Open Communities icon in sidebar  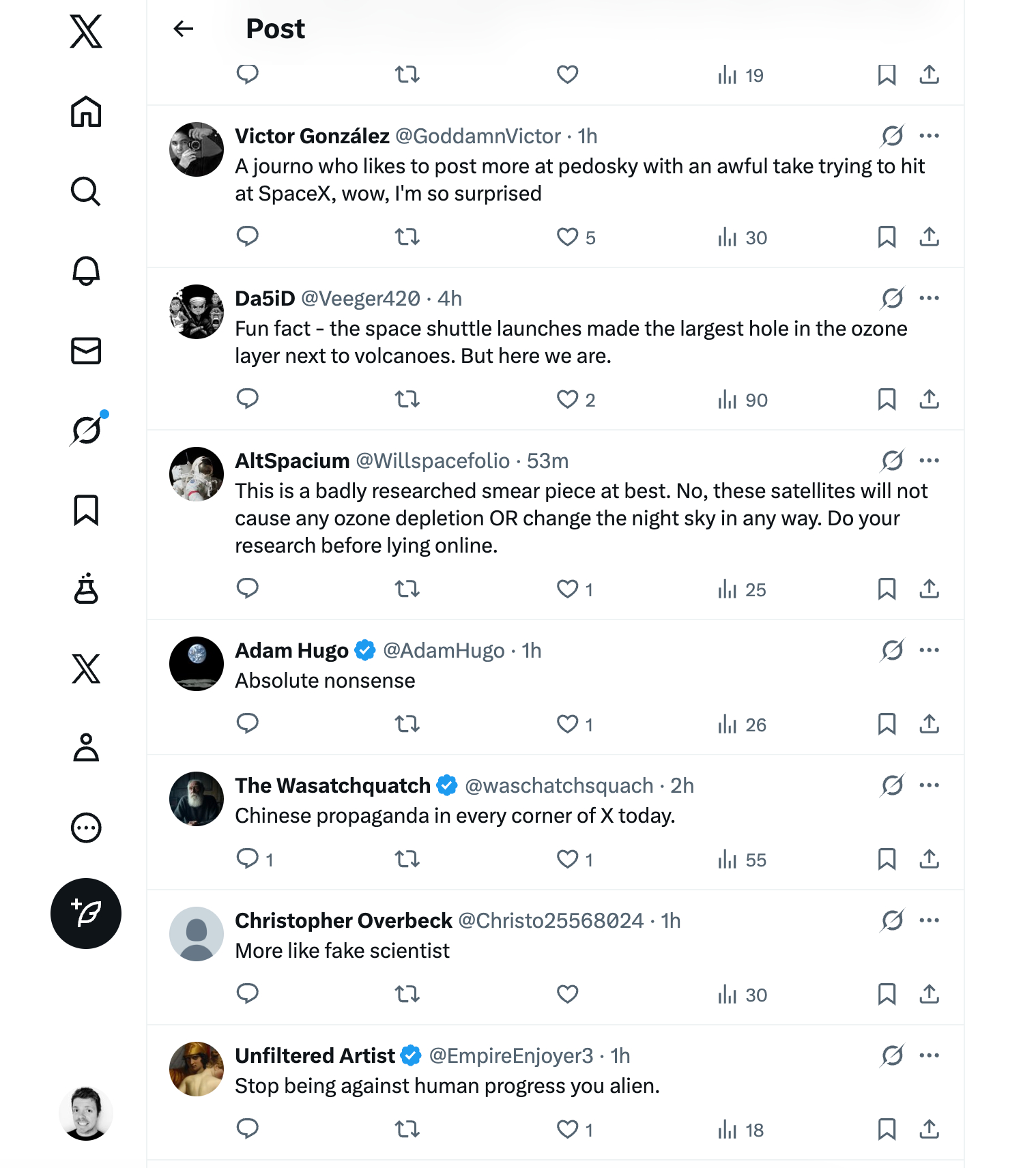point(86,589)
